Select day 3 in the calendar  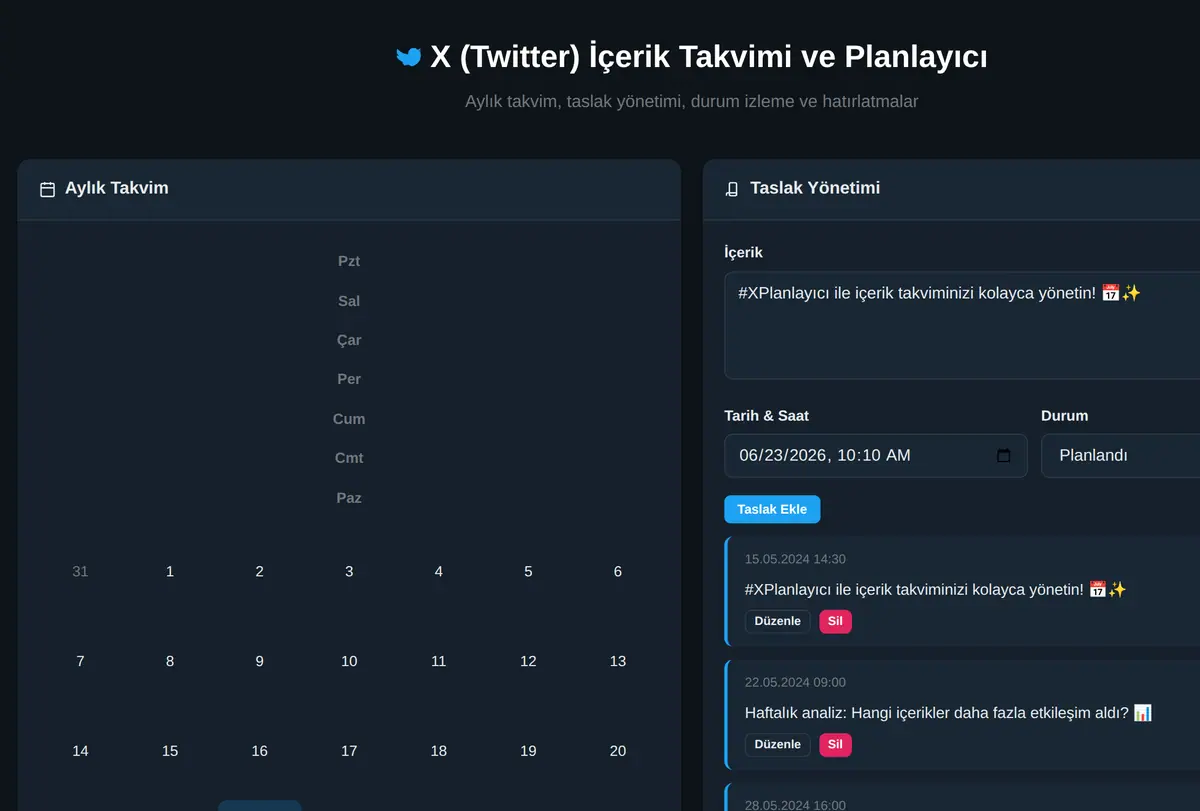pos(349,572)
